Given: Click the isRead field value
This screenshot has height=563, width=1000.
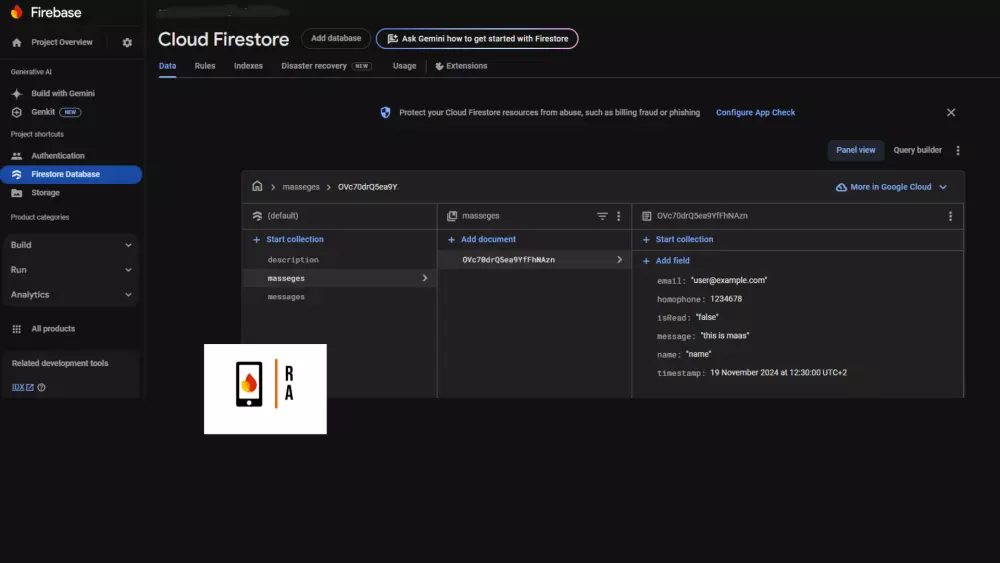Looking at the screenshot, I should pyautogui.click(x=707, y=318).
